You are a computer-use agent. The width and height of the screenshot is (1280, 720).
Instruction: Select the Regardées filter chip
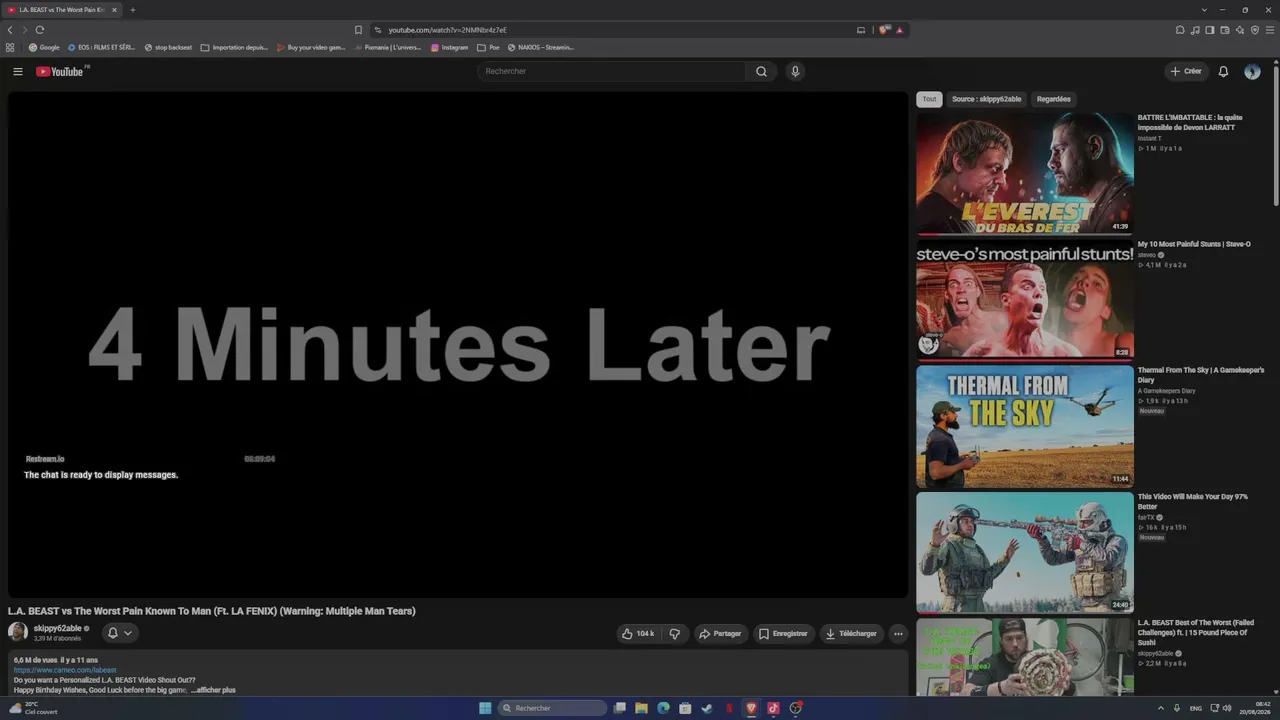click(1054, 99)
